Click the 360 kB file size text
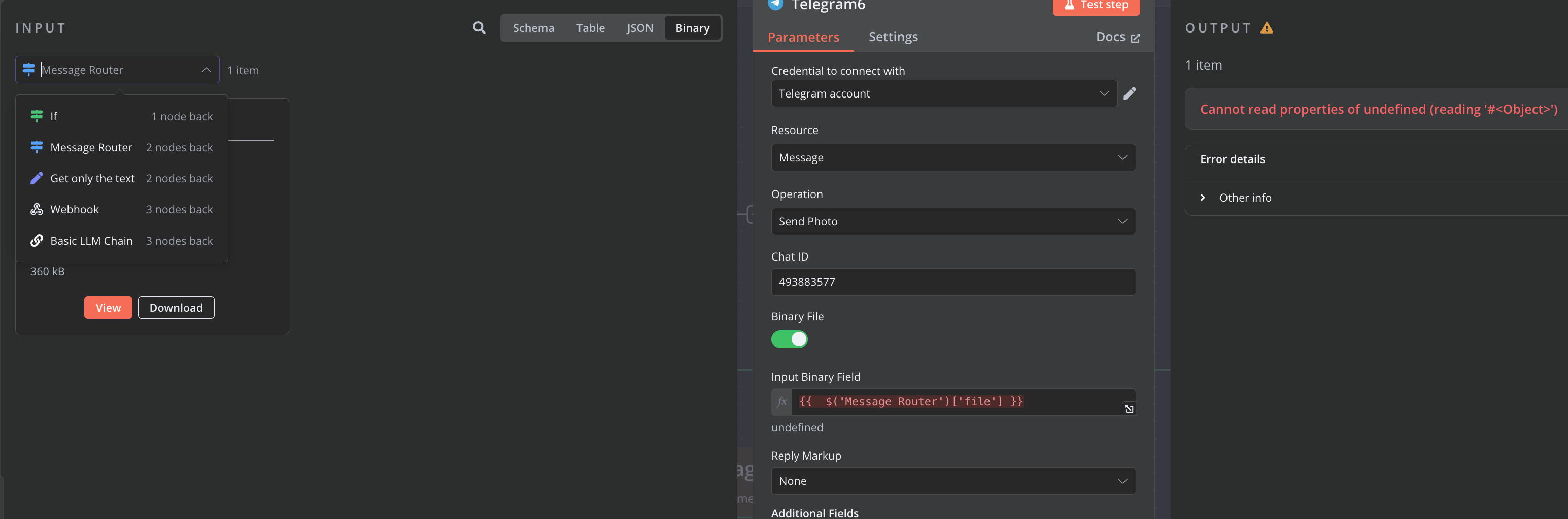Image resolution: width=1568 pixels, height=519 pixels. pos(48,272)
